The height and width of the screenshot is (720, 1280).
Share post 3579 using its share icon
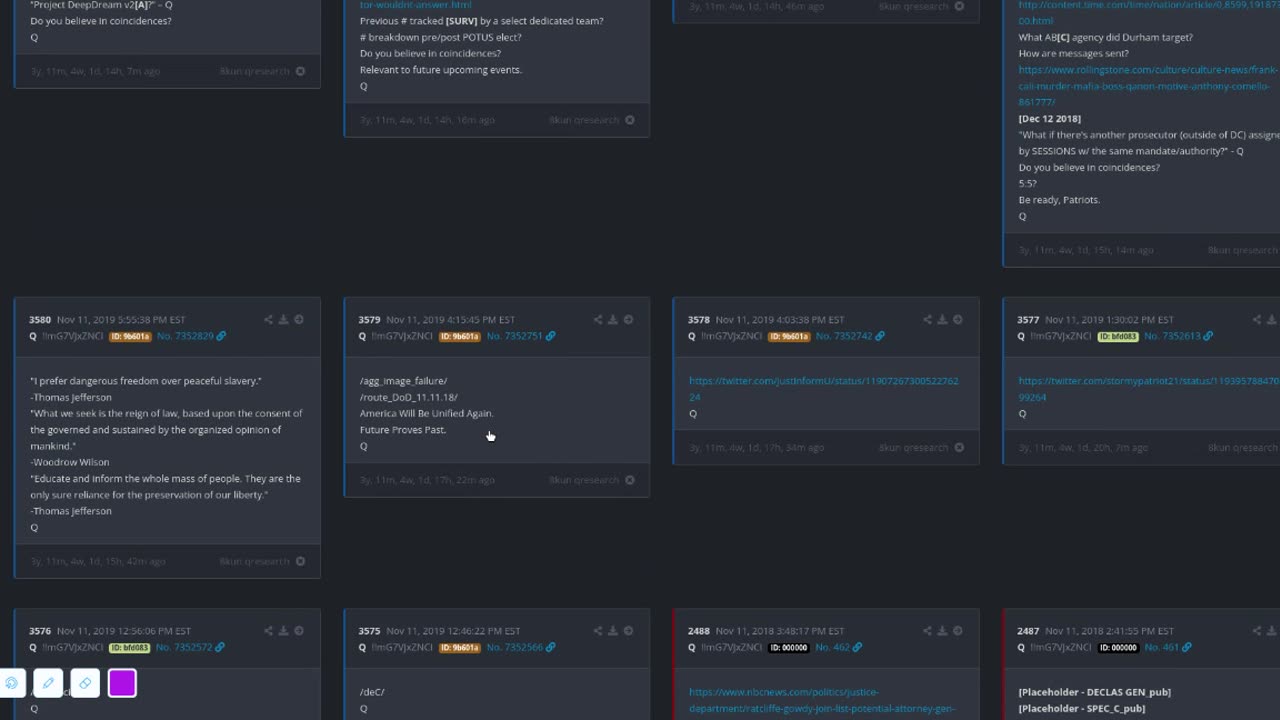598,320
